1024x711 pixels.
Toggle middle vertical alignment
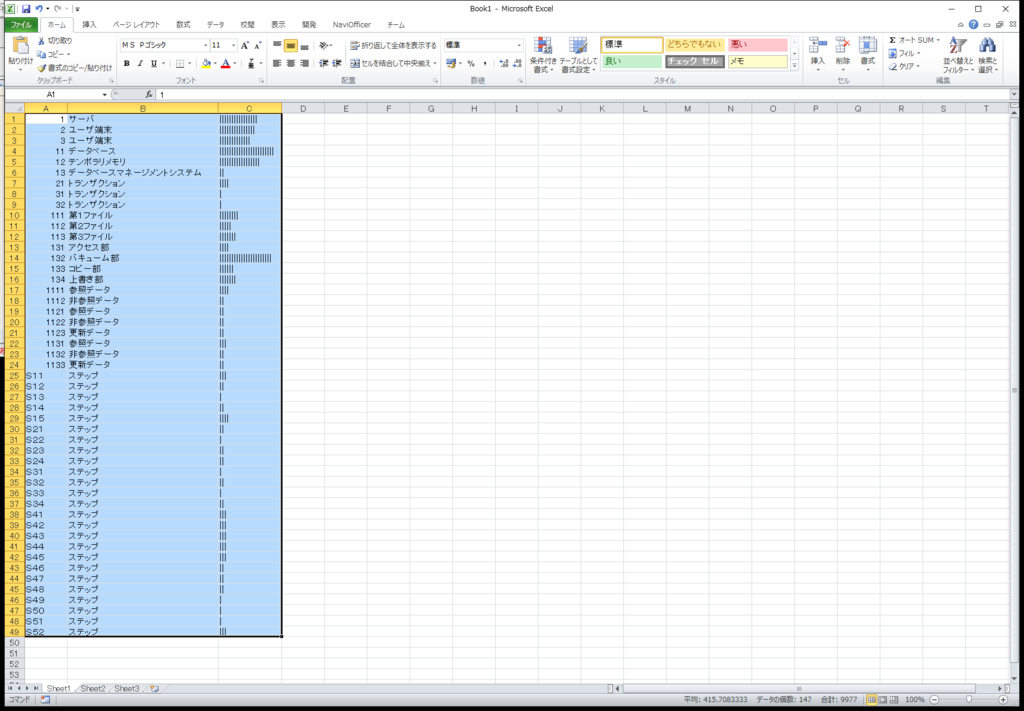(x=291, y=45)
